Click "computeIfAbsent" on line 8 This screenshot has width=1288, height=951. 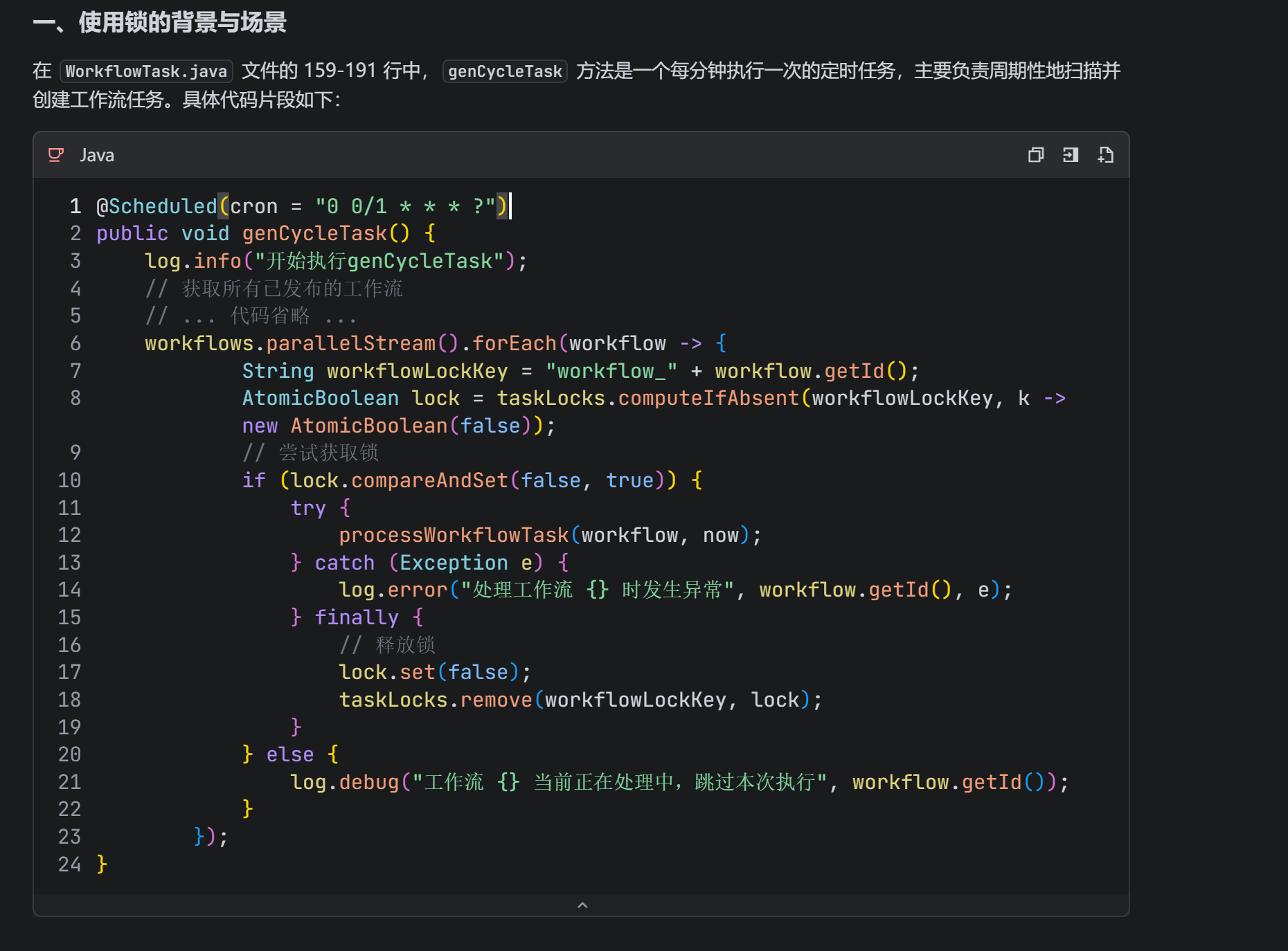click(708, 398)
